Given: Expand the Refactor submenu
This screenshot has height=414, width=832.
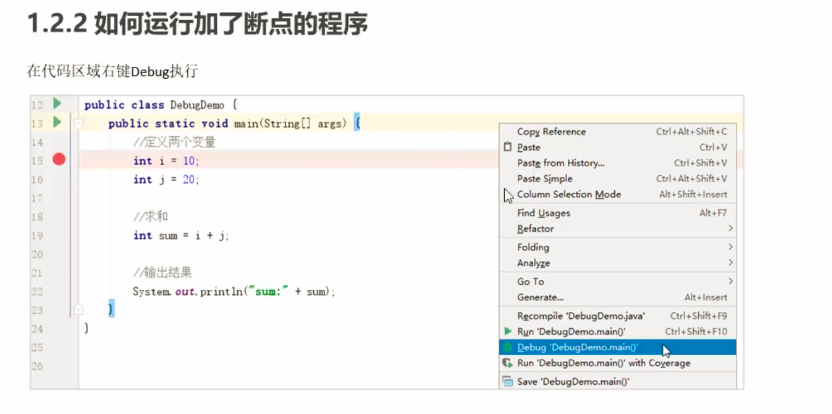Looking at the screenshot, I should pos(618,229).
